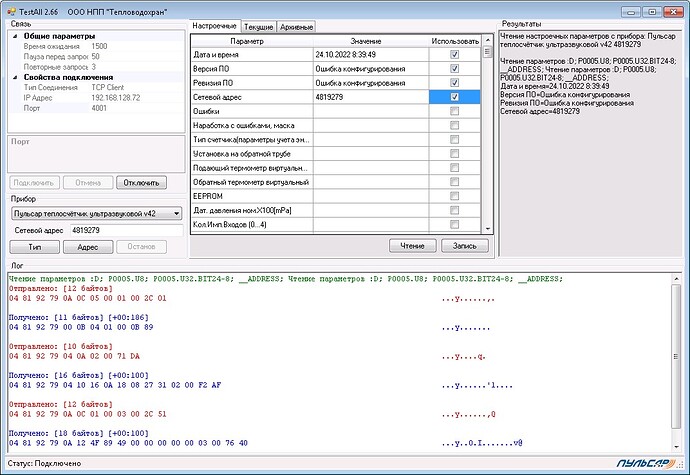Select the Время ожидания 1500 value
This screenshot has width=690, height=475.
coord(99,46)
